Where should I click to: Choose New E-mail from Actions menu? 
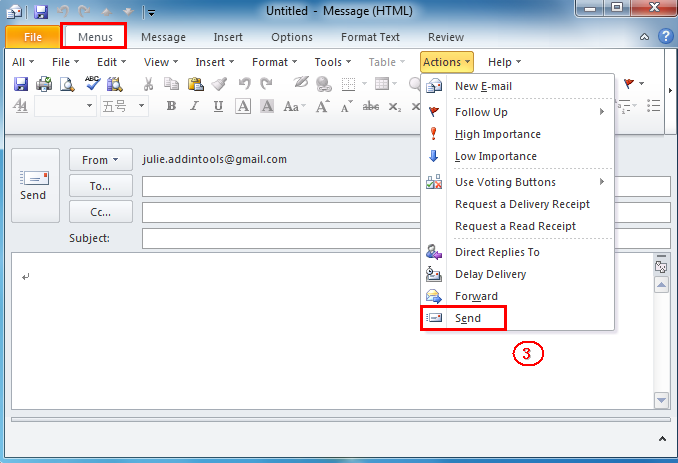click(518, 86)
